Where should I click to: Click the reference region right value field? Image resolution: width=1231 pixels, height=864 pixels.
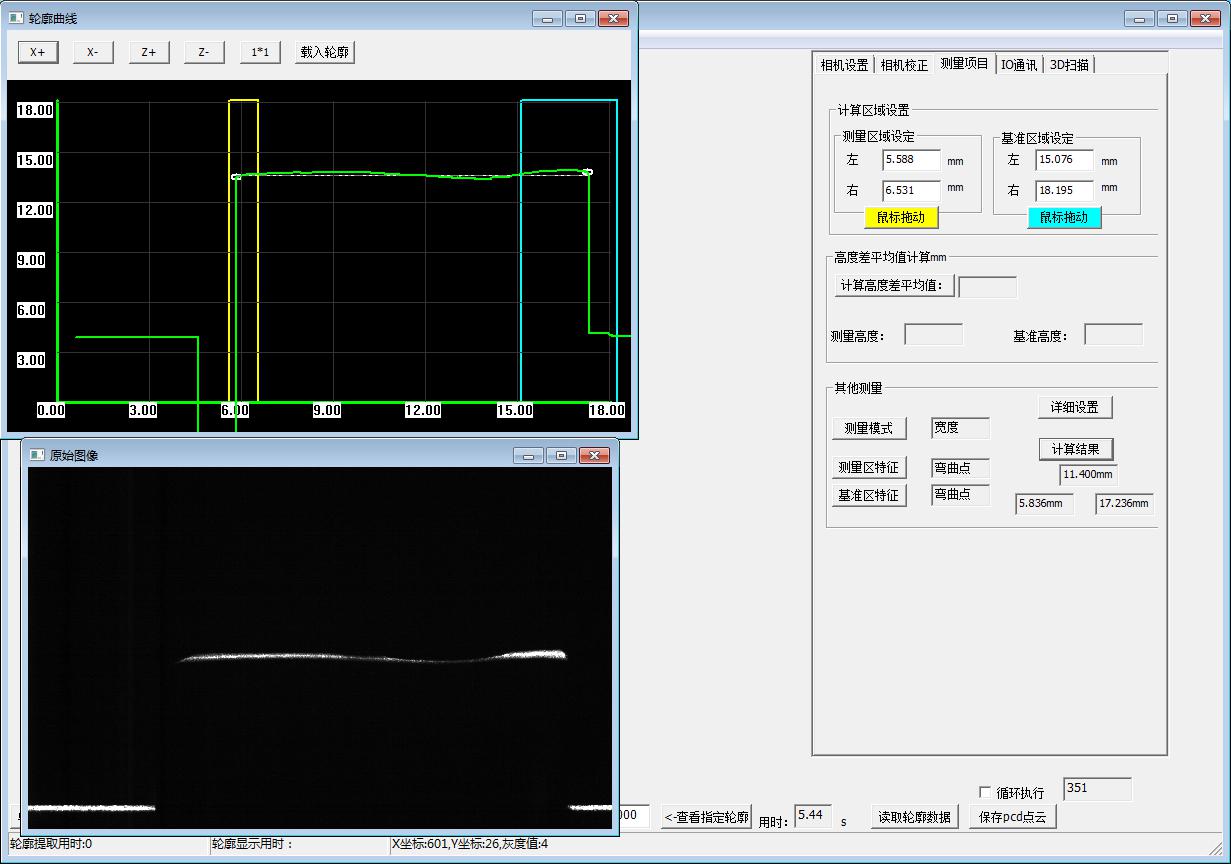click(1064, 189)
